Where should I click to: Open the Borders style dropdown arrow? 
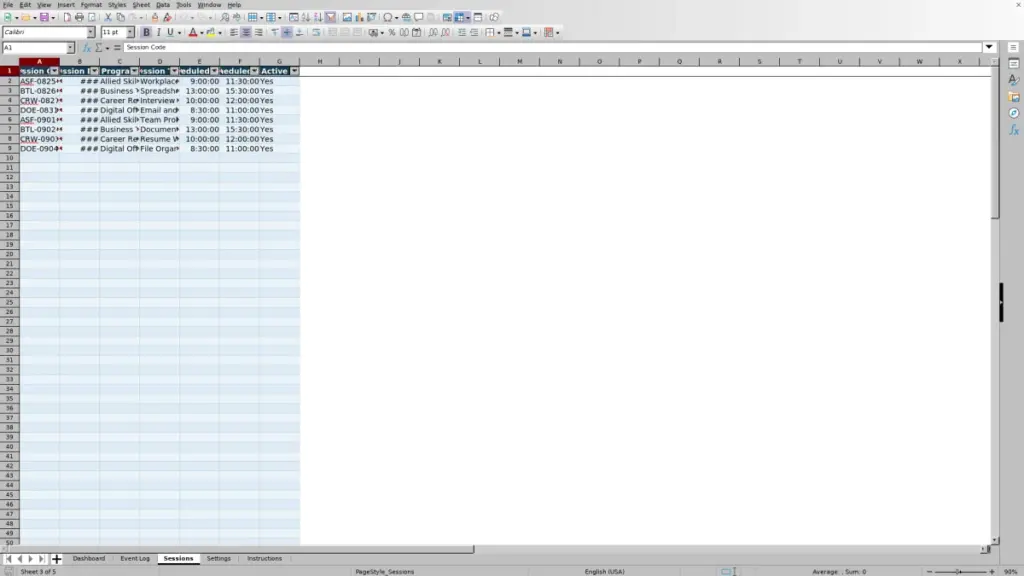[x=499, y=33]
